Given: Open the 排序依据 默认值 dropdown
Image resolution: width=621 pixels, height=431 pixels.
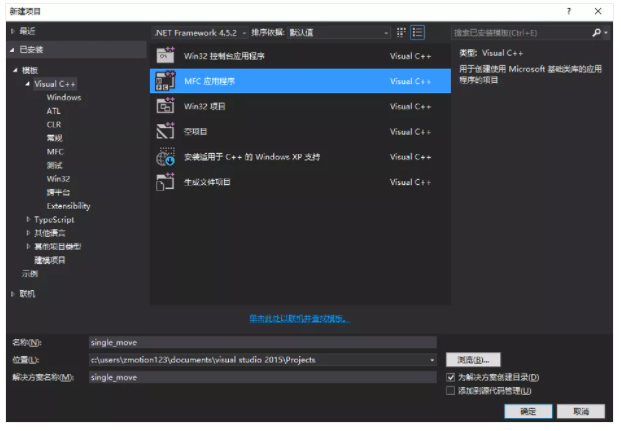Looking at the screenshot, I should (339, 32).
